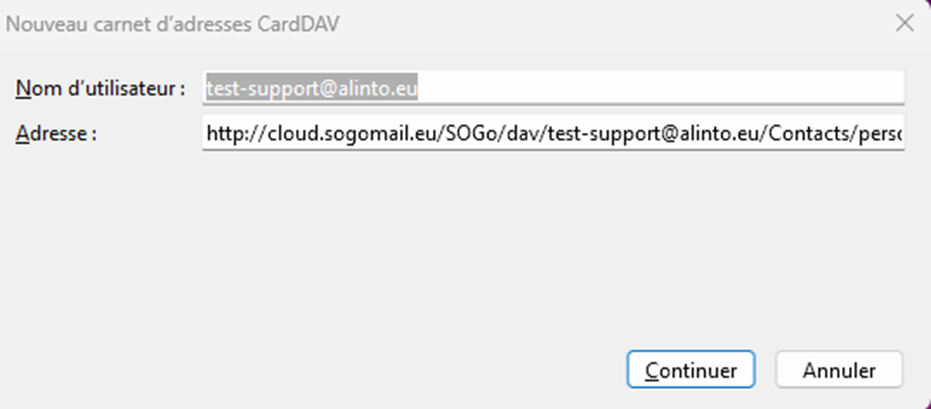Close the CardDAV dialog with the X
The height and width of the screenshot is (409, 931).
pos(904,23)
